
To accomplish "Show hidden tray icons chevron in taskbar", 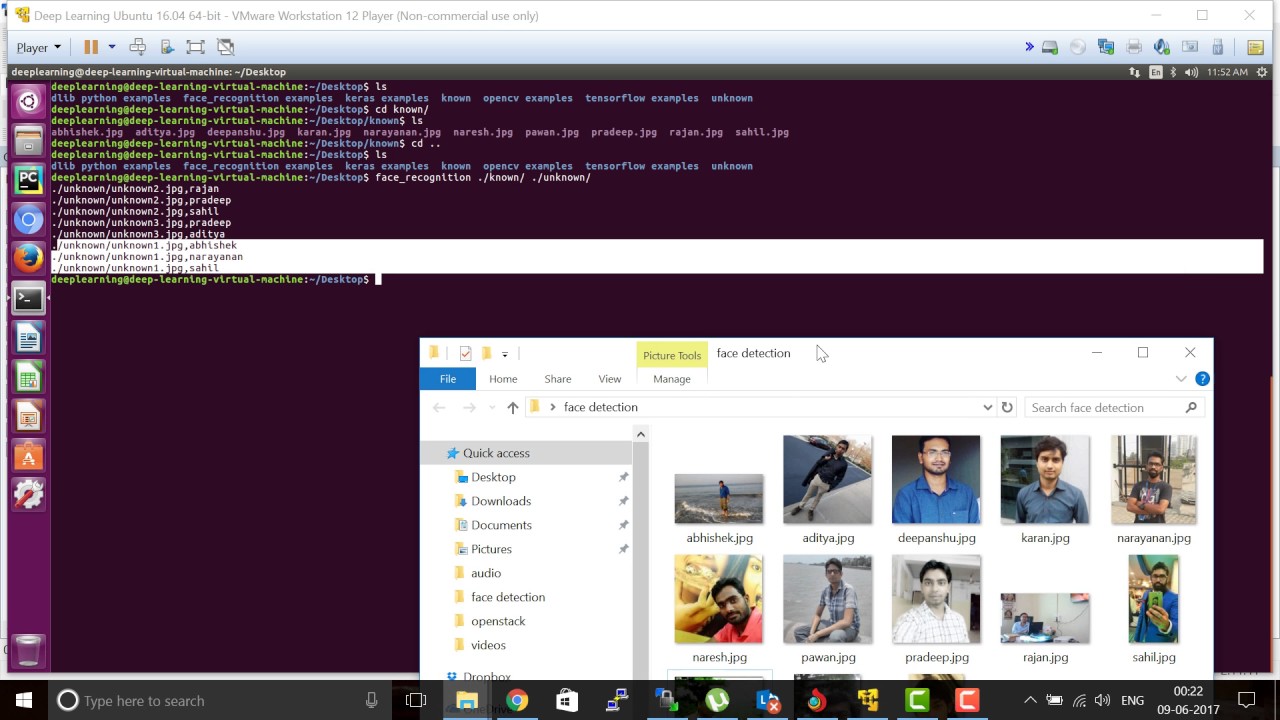I will pyautogui.click(x=1030, y=700).
